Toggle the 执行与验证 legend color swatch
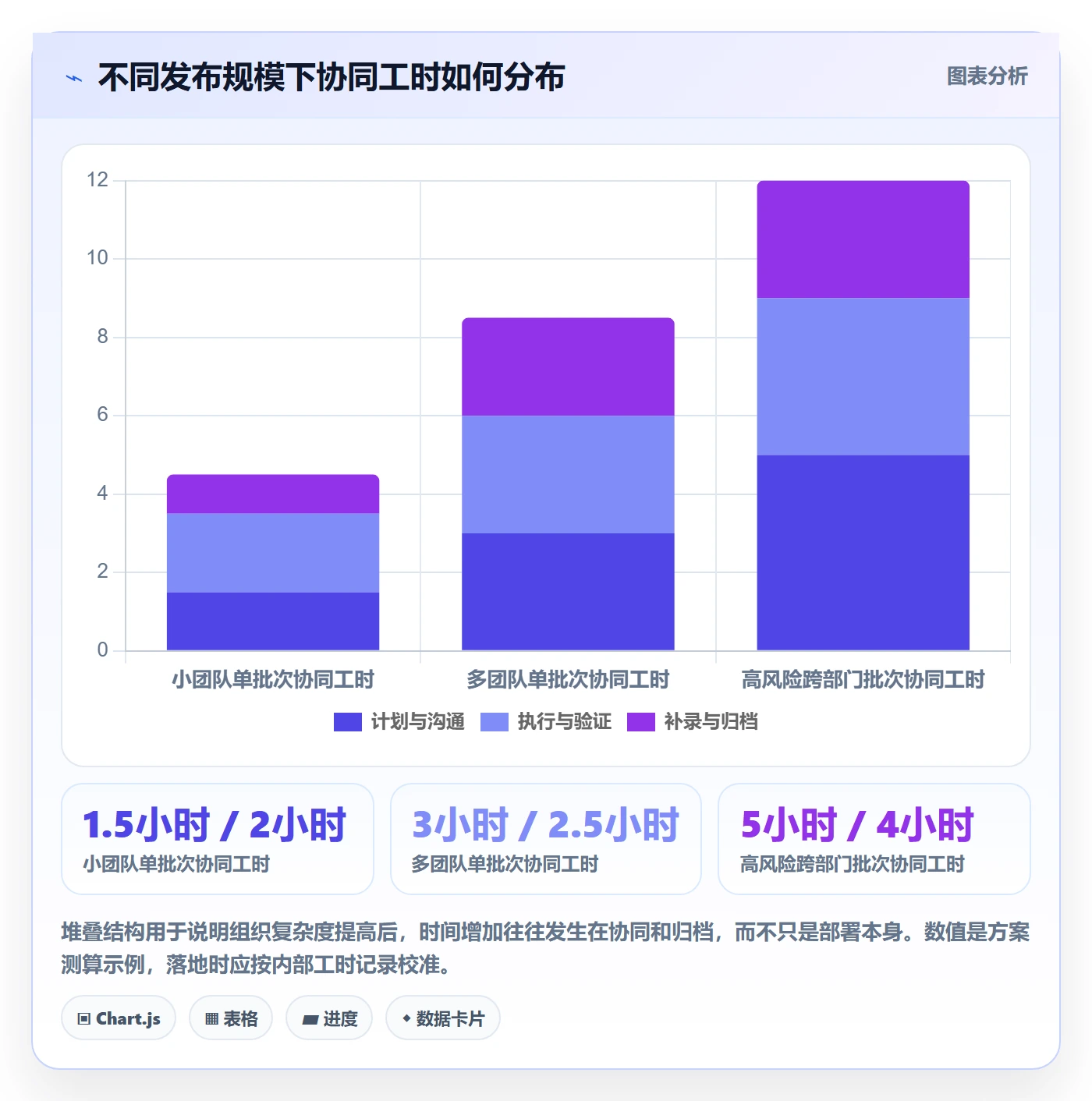Viewport: 1092px width, 1101px height. (494, 722)
